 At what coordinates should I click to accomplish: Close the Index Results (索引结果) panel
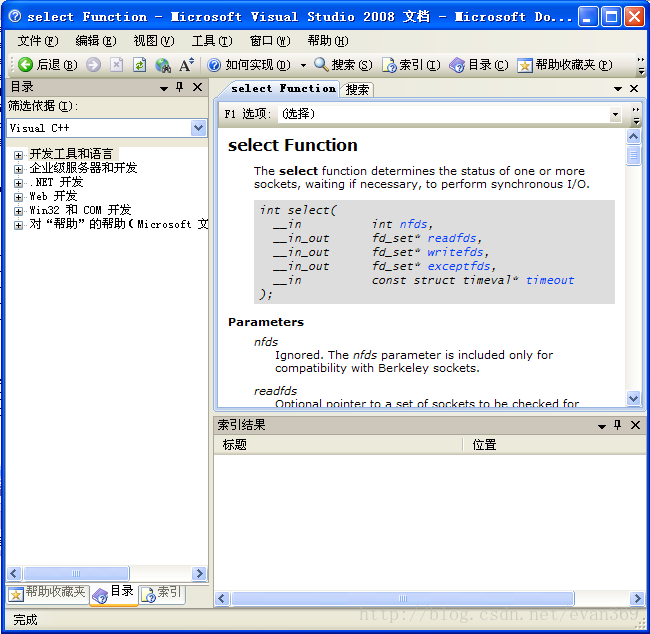pyautogui.click(x=635, y=425)
